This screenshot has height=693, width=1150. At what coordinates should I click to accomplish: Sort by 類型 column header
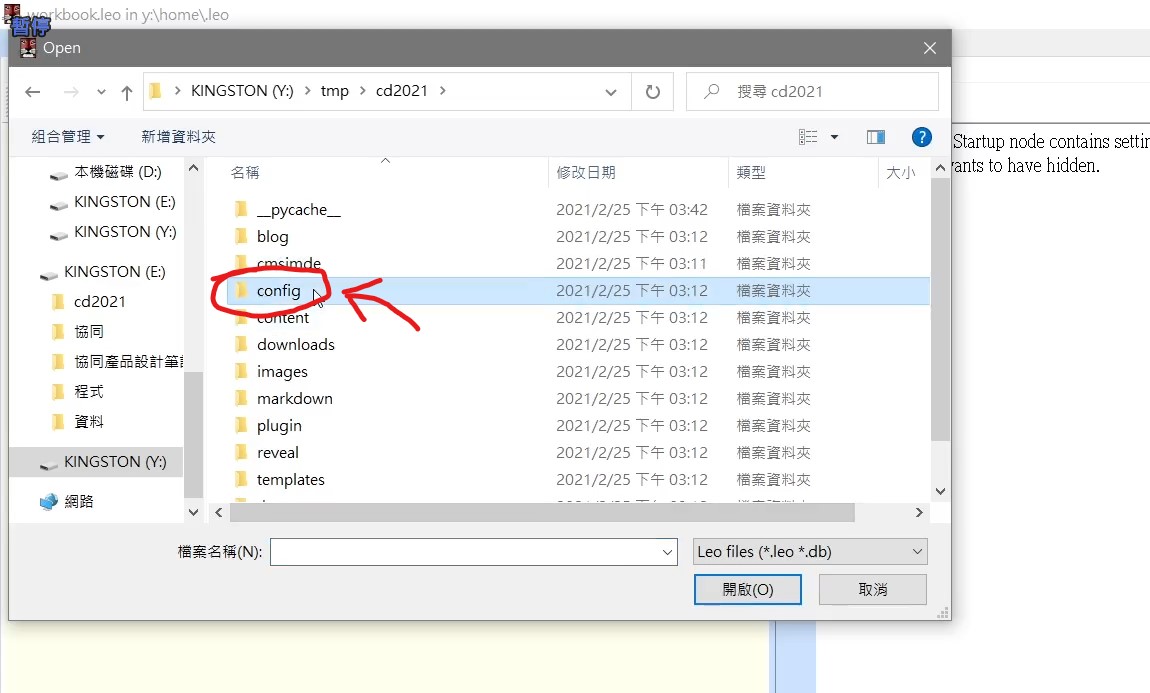(x=751, y=172)
